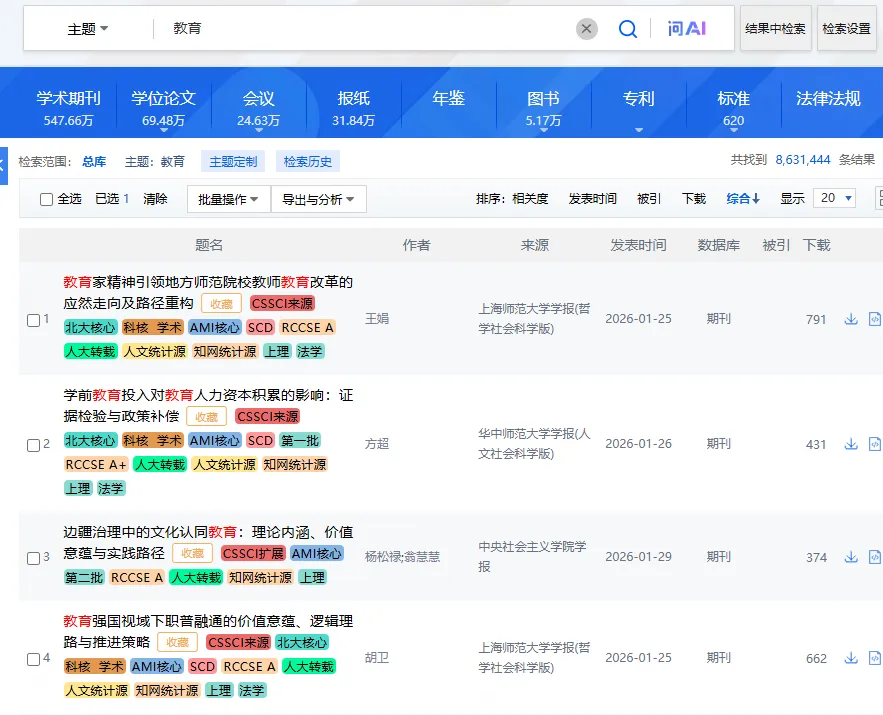The height and width of the screenshot is (715, 883).
Task: Open HTML reading for article 4 胡卫
Action: [x=875, y=658]
